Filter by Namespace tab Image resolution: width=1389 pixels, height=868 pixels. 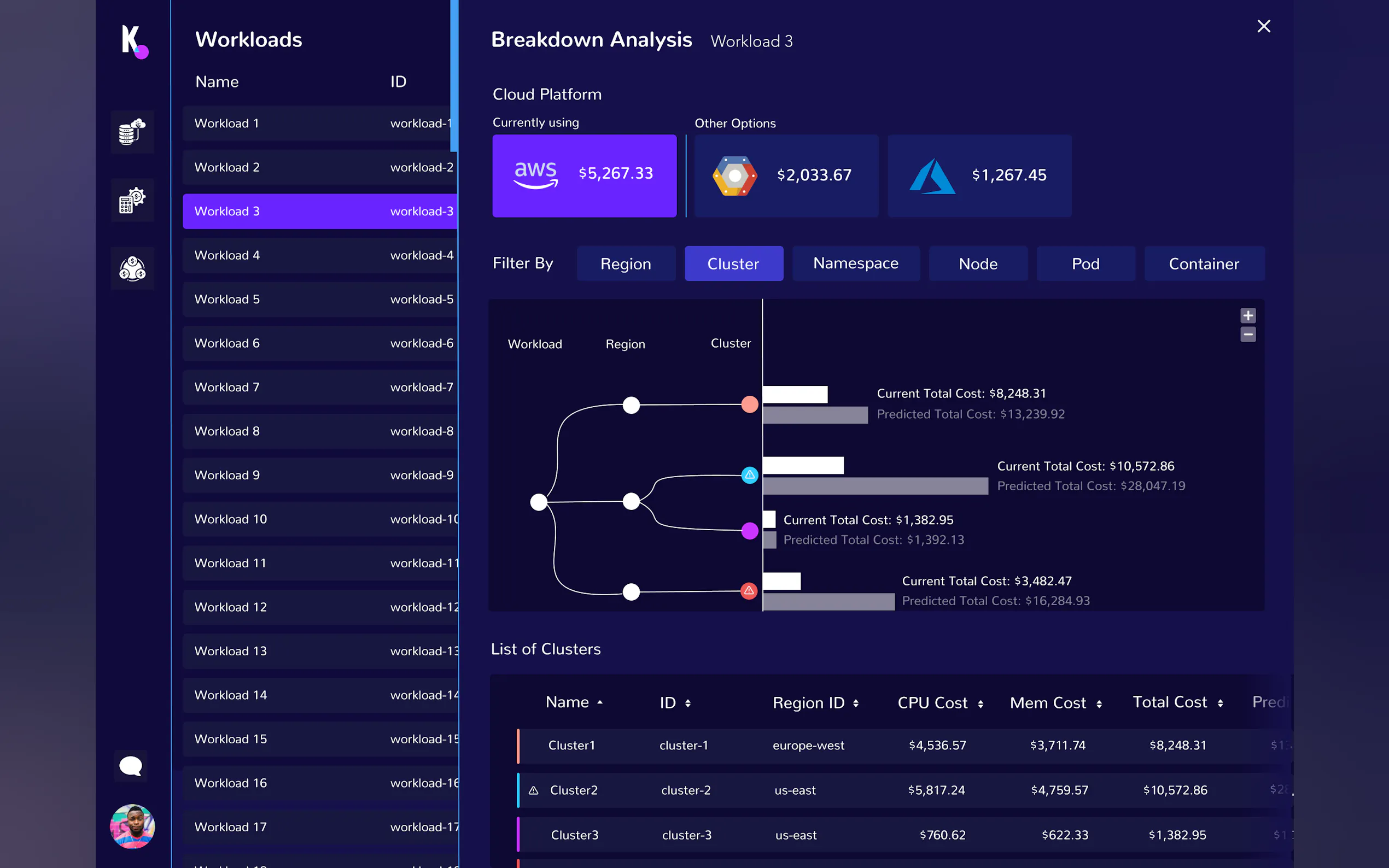pyautogui.click(x=856, y=263)
